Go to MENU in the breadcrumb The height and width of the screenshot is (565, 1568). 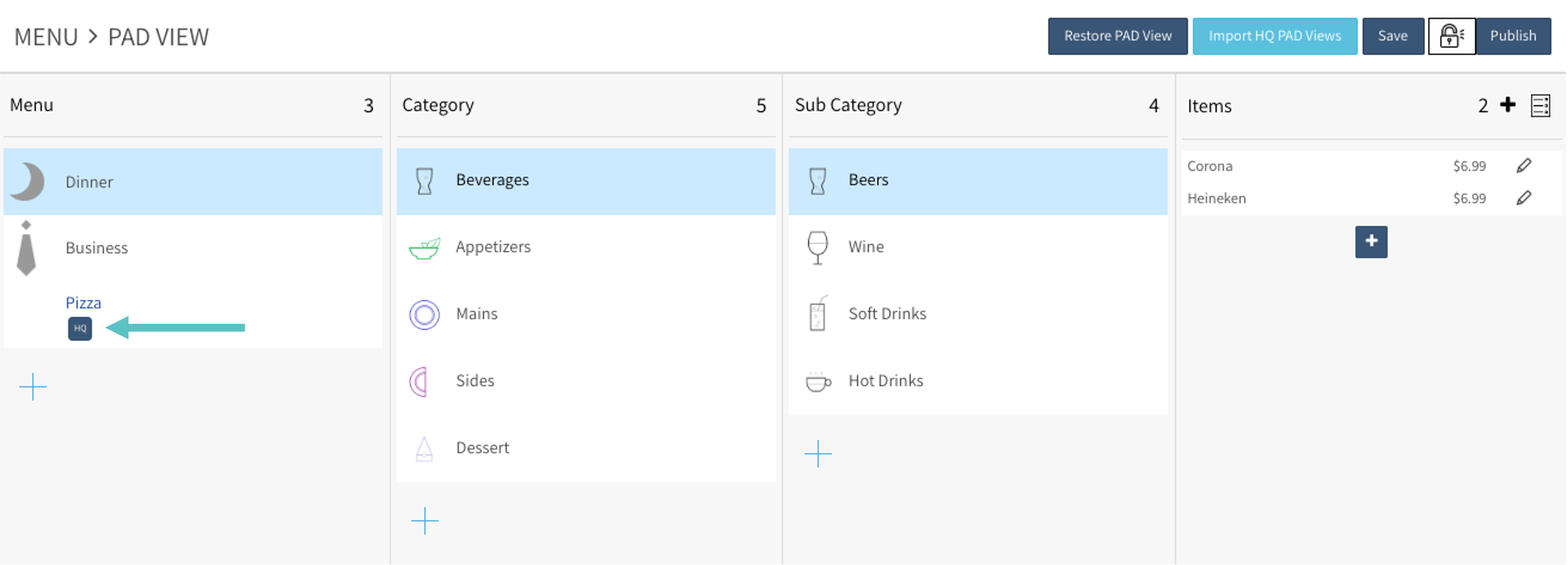pyautogui.click(x=46, y=37)
